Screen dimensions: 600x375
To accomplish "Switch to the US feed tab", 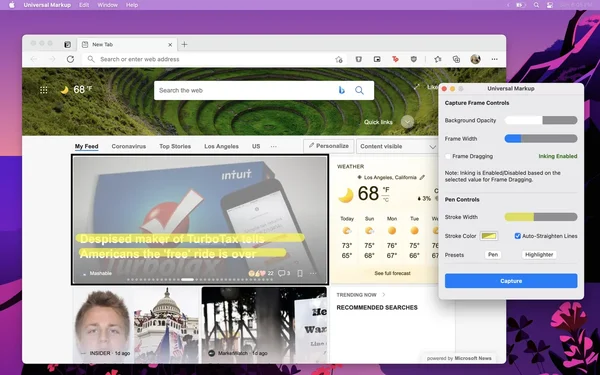I will 256,146.
